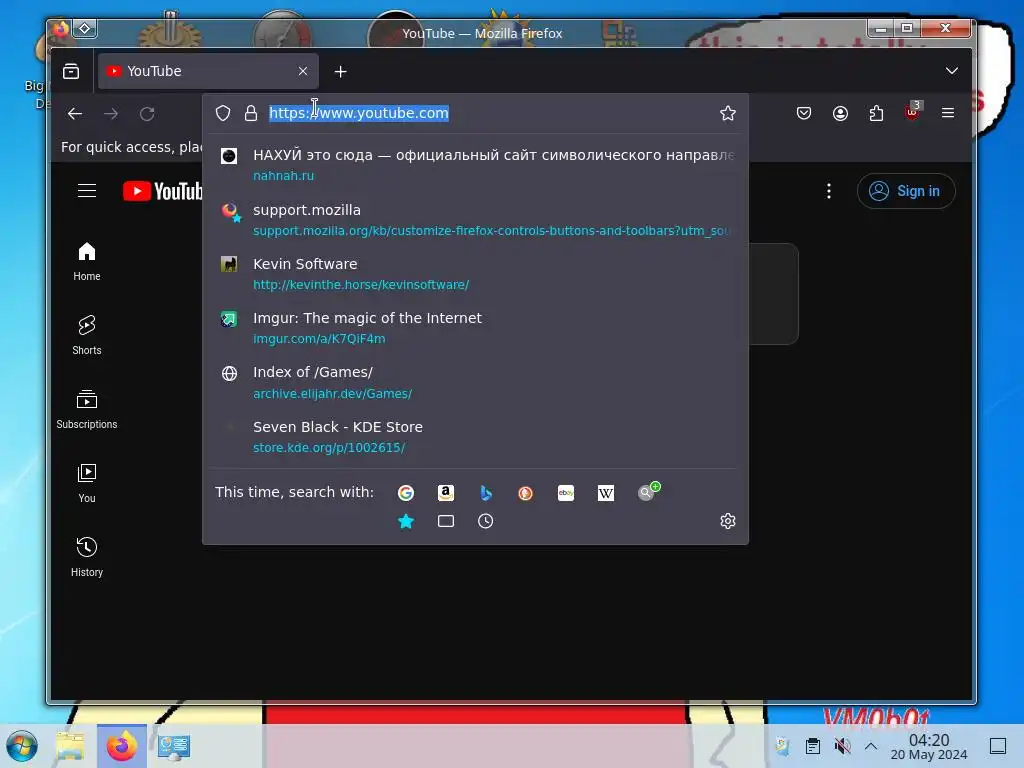Open the file manager from taskbar
Image resolution: width=1024 pixels, height=768 pixels.
pyautogui.click(x=71, y=746)
